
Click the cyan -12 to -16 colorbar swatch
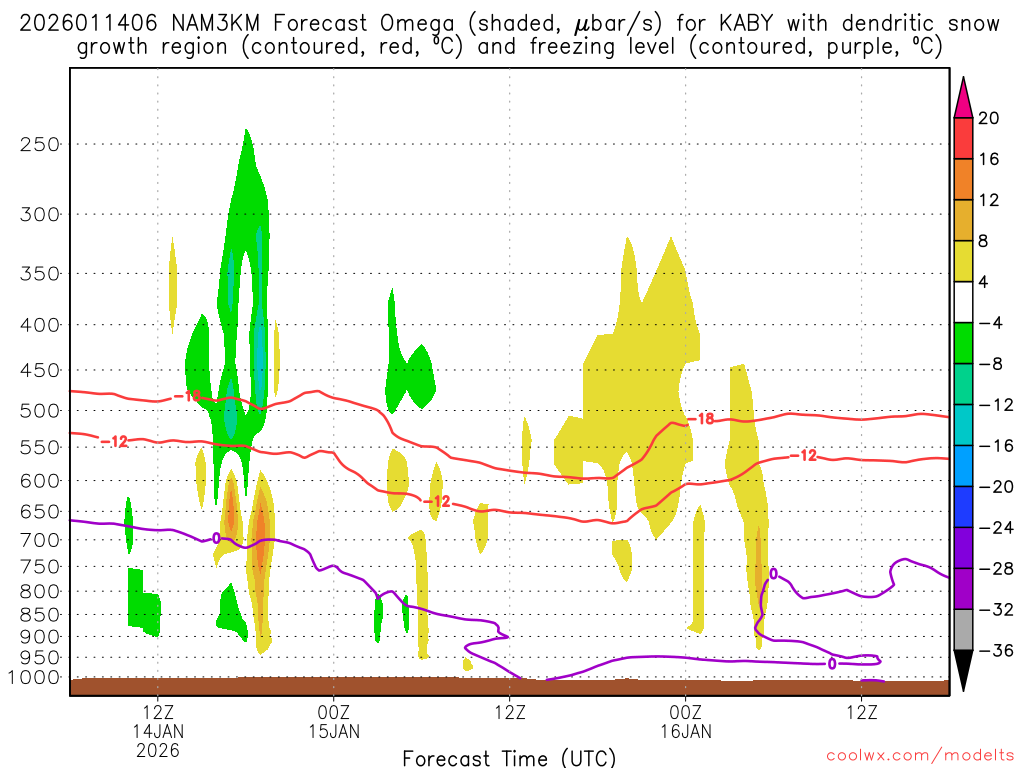coord(963,425)
